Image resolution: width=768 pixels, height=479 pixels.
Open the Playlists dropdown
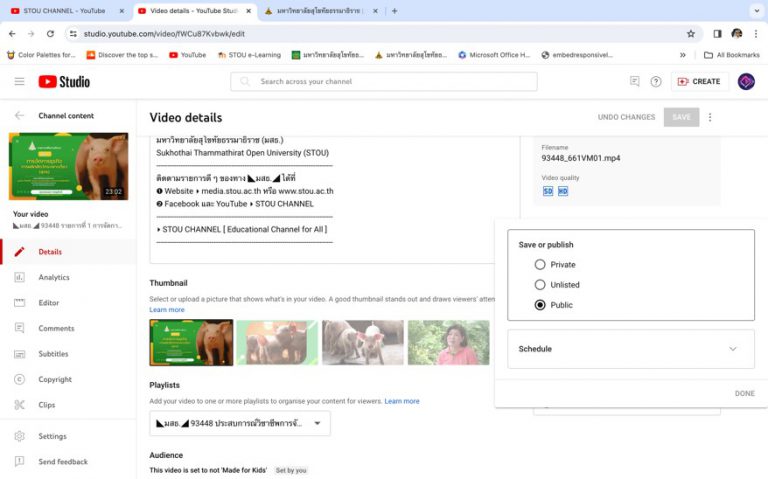240,423
